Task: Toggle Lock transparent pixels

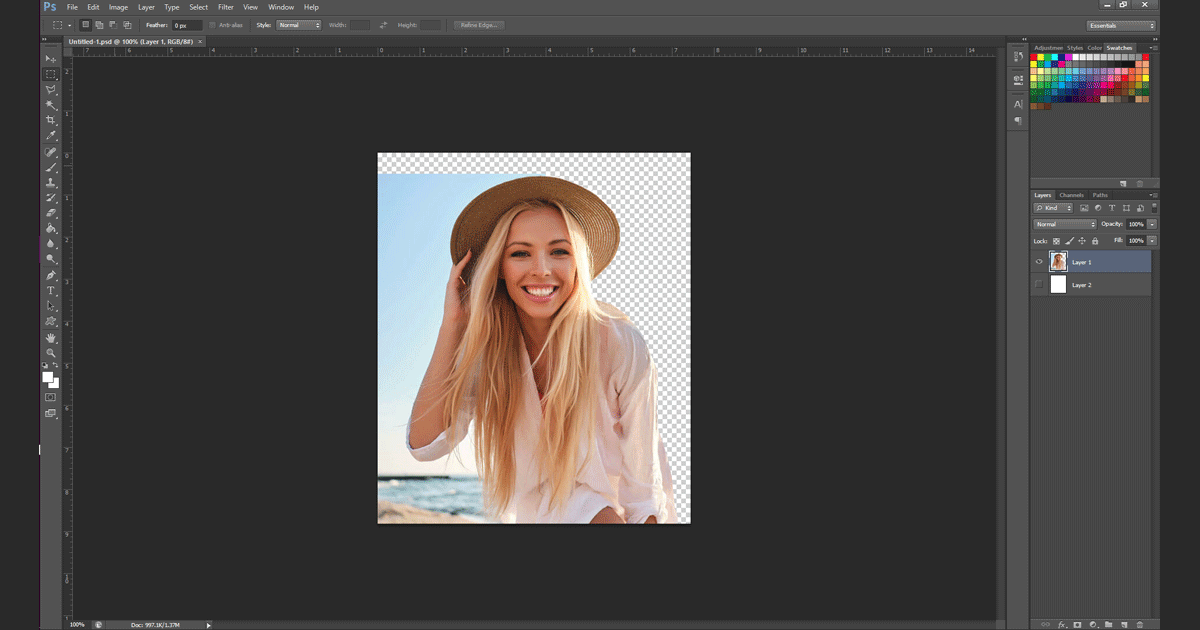Action: coord(1056,241)
